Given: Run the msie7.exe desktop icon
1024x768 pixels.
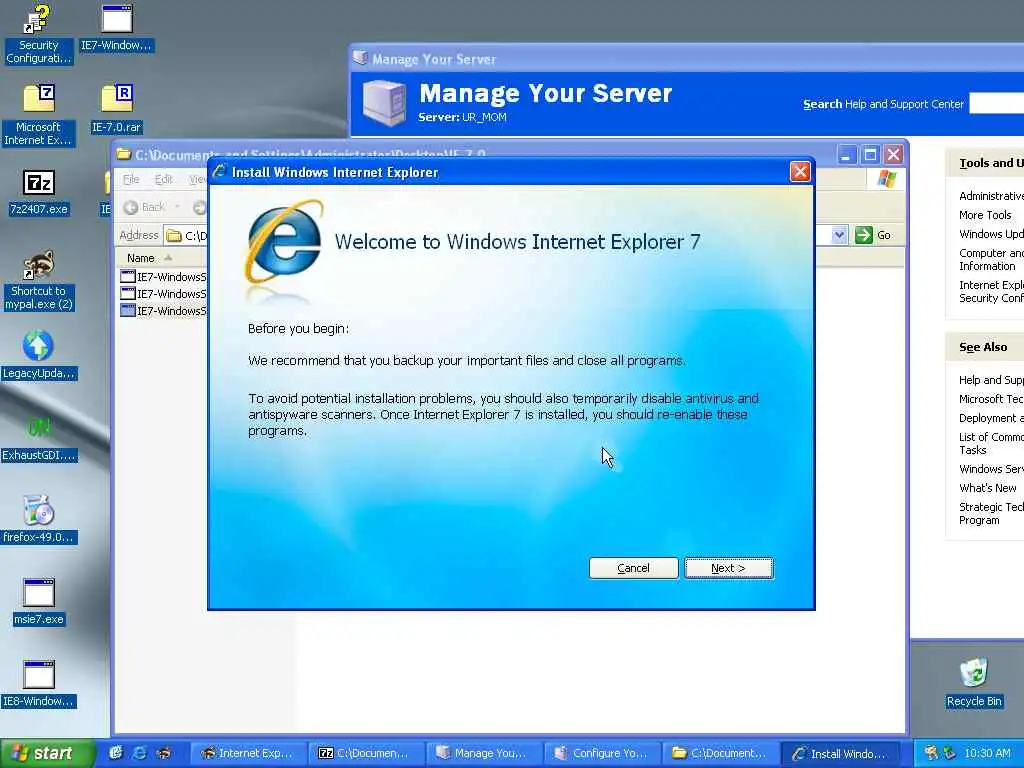Looking at the screenshot, I should coord(39,601).
